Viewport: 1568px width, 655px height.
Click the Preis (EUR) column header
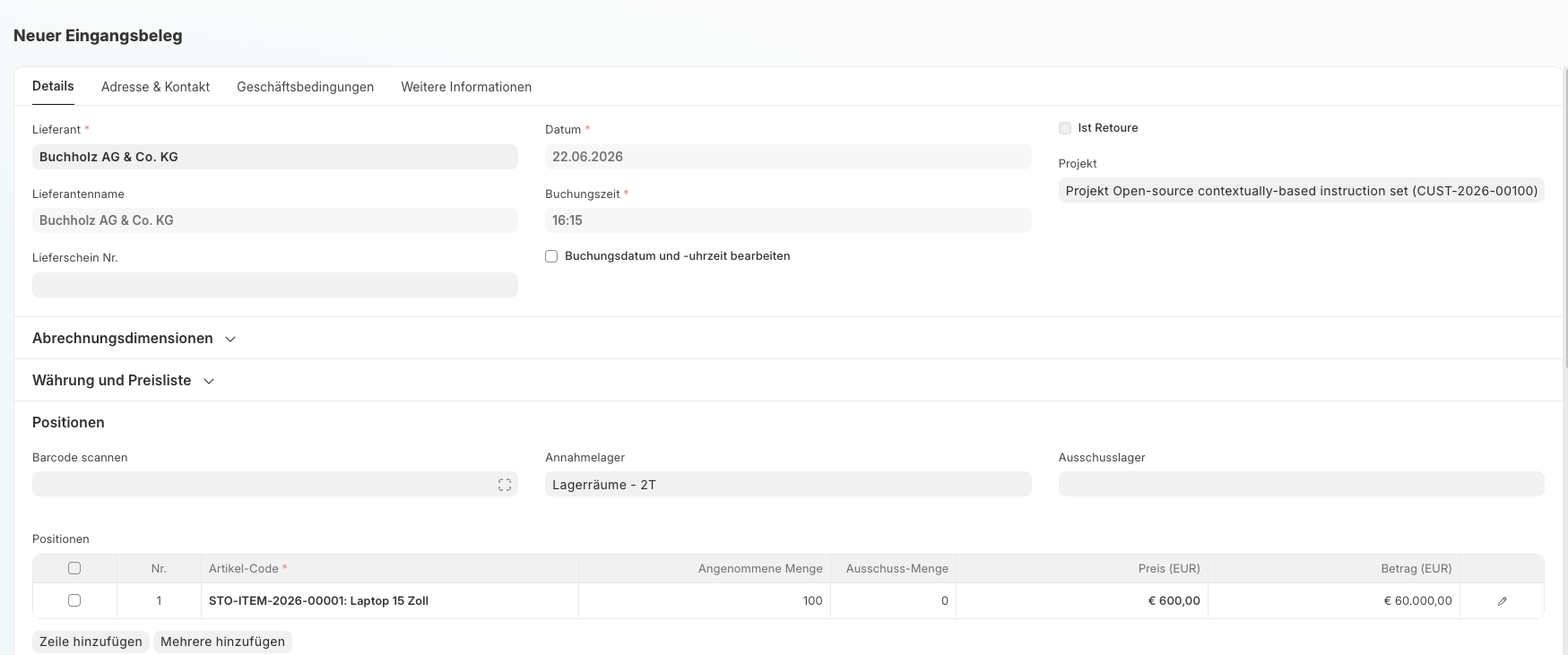pyautogui.click(x=1082, y=569)
